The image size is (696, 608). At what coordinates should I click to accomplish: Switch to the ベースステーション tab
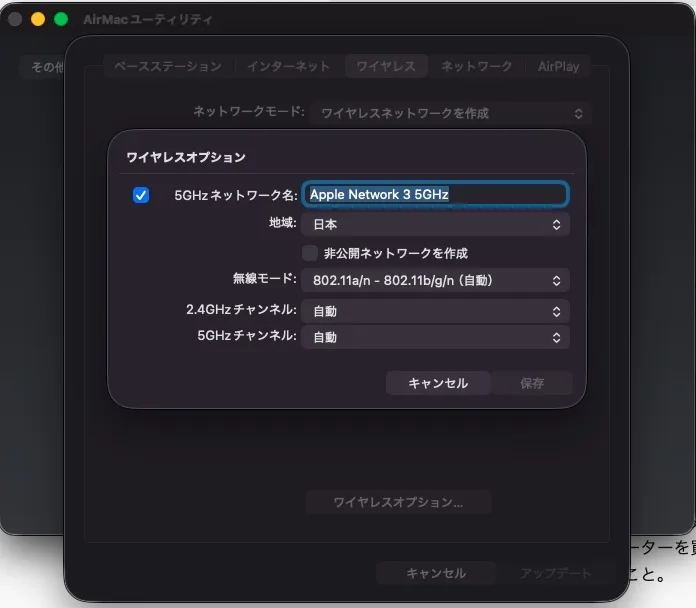click(x=167, y=66)
